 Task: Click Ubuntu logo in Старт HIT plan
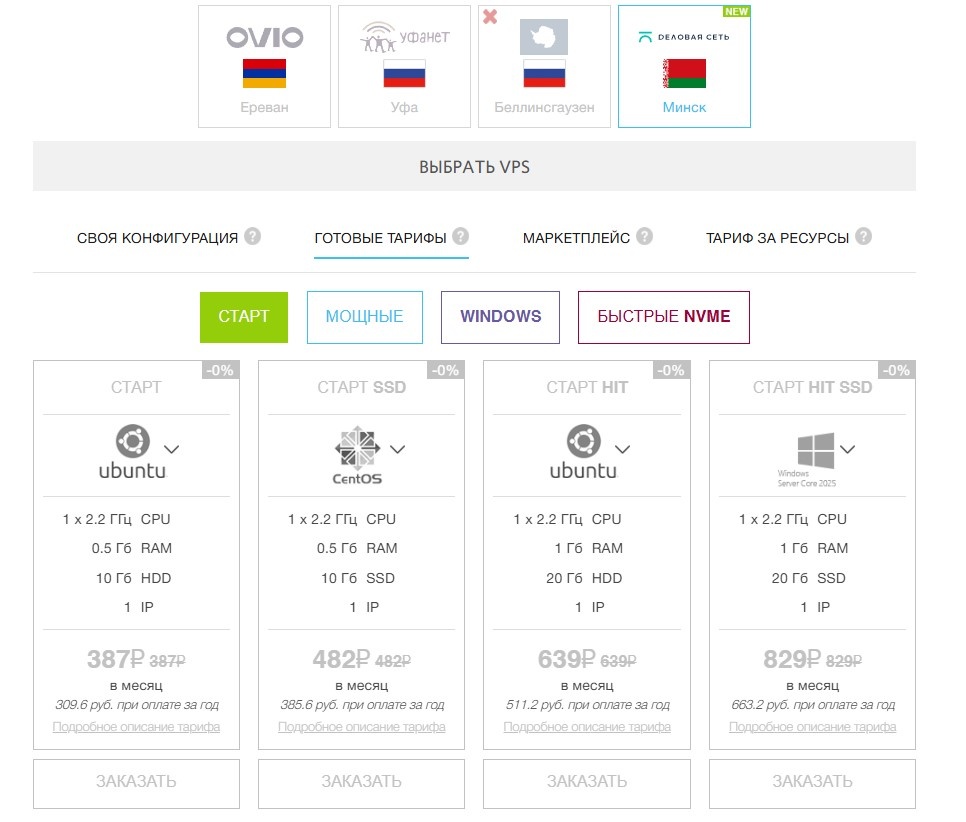[583, 453]
